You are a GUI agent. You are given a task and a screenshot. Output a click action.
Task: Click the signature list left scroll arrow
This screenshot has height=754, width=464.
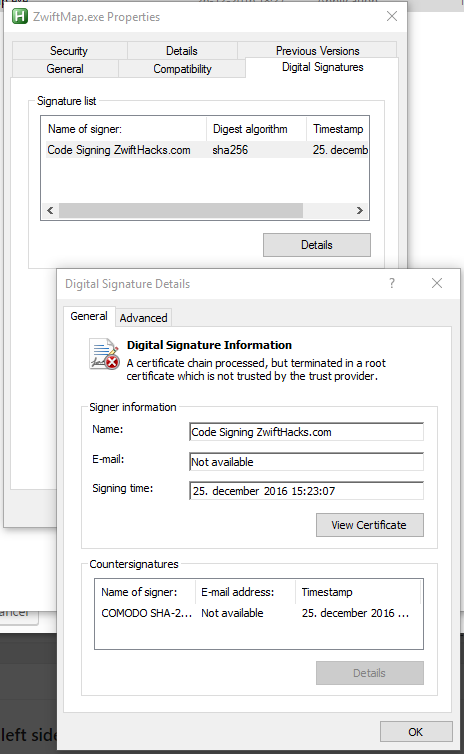click(x=50, y=211)
